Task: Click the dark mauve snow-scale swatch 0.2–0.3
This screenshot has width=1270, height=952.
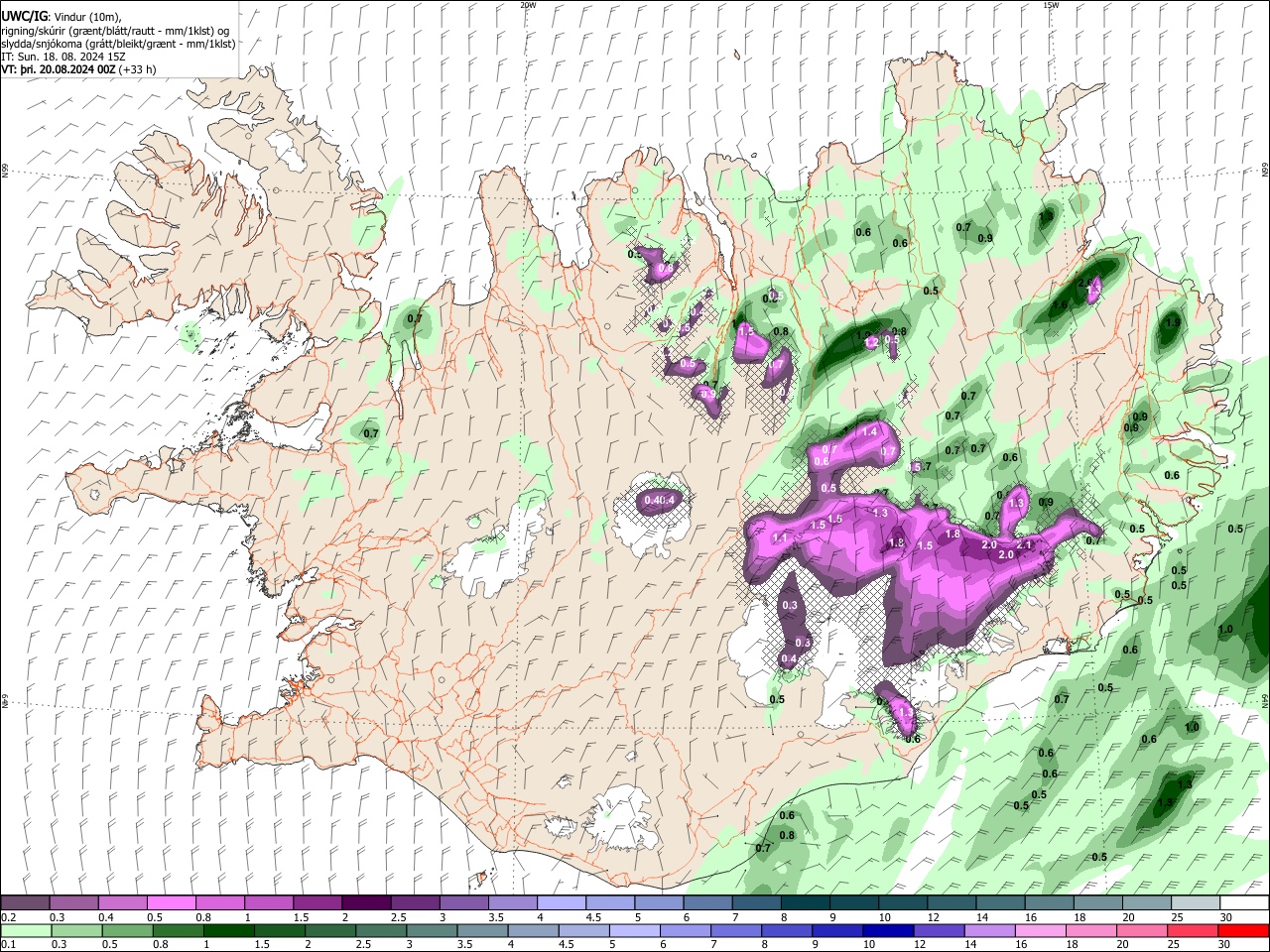Action: 25,903
